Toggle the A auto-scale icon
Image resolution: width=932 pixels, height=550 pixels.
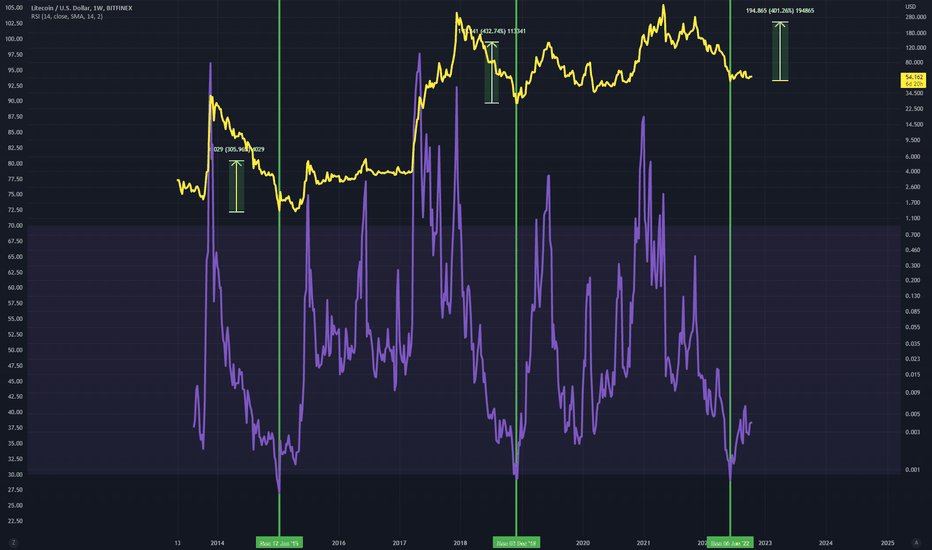[916, 543]
